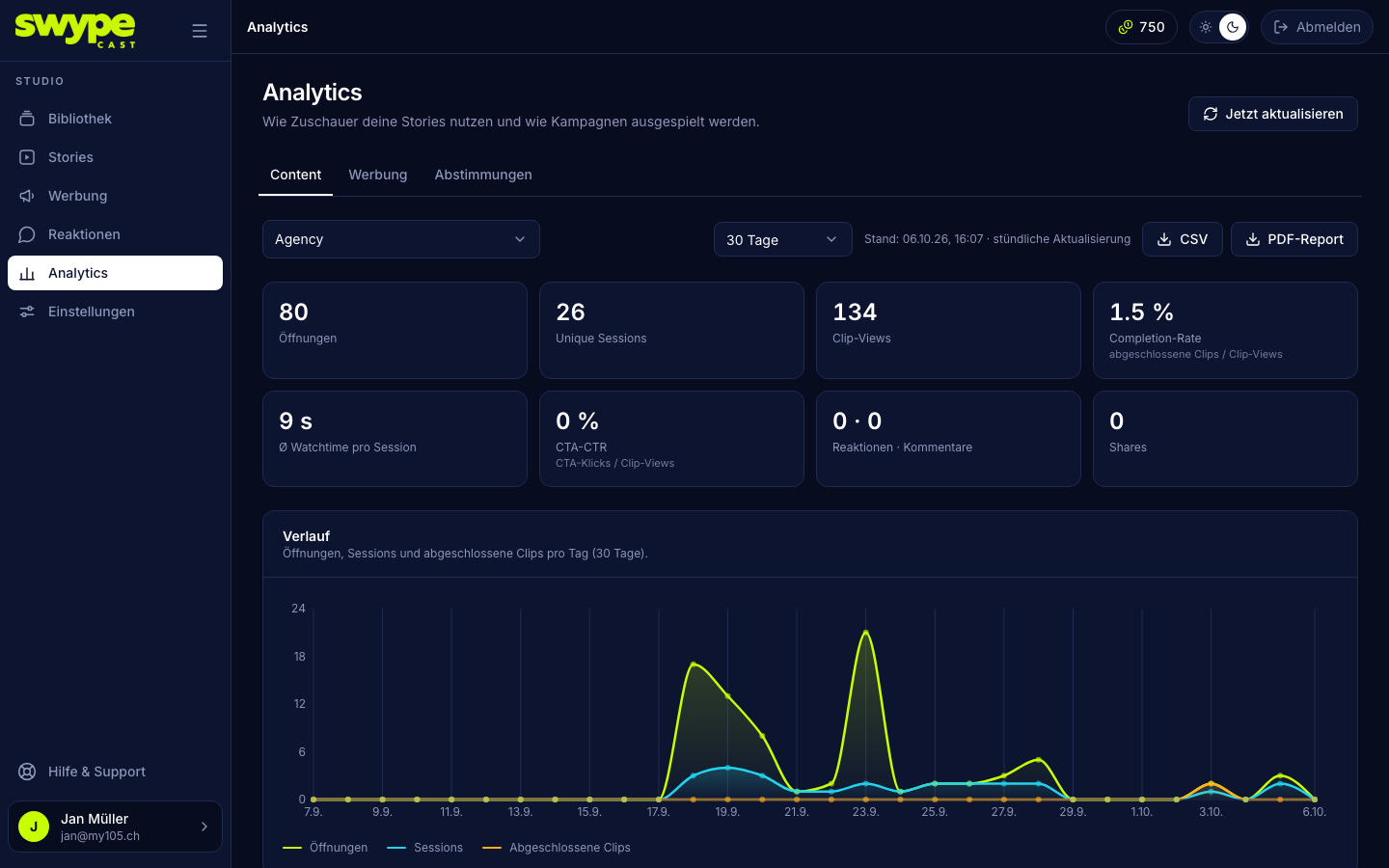This screenshot has width=1389, height=868.
Task: Click the Reaktionen · Kommentare card
Action: coord(948,439)
